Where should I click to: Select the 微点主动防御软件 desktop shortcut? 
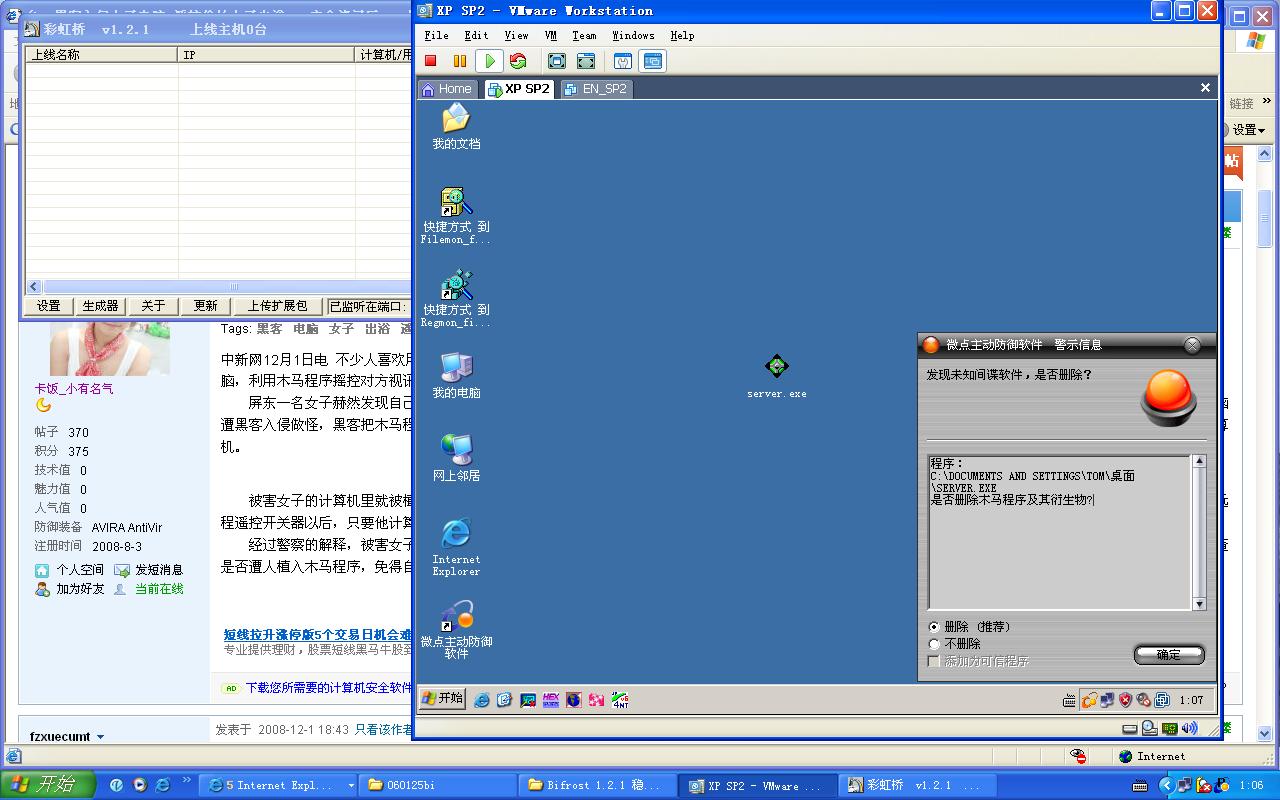[x=456, y=617]
